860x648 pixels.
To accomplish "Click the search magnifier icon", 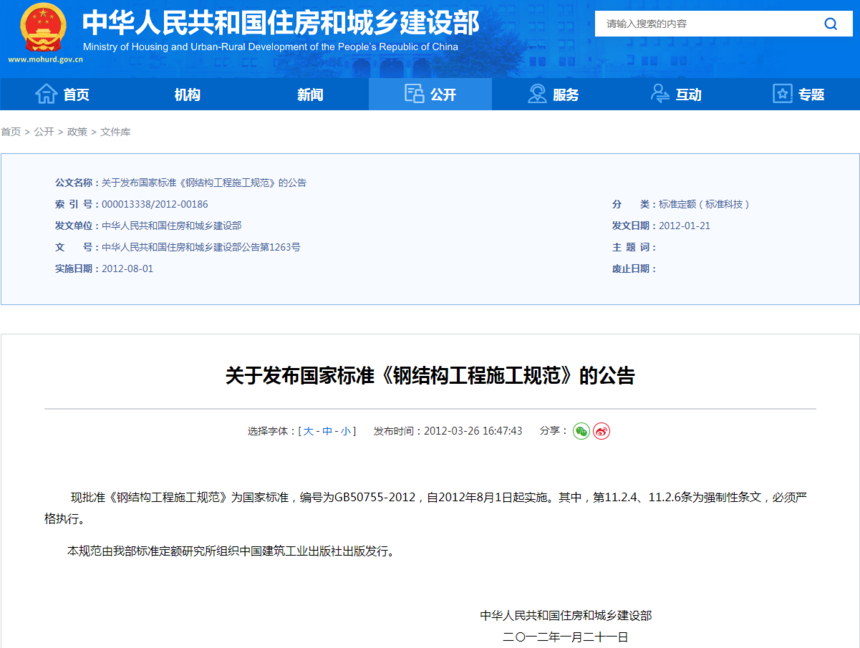I will pos(830,24).
